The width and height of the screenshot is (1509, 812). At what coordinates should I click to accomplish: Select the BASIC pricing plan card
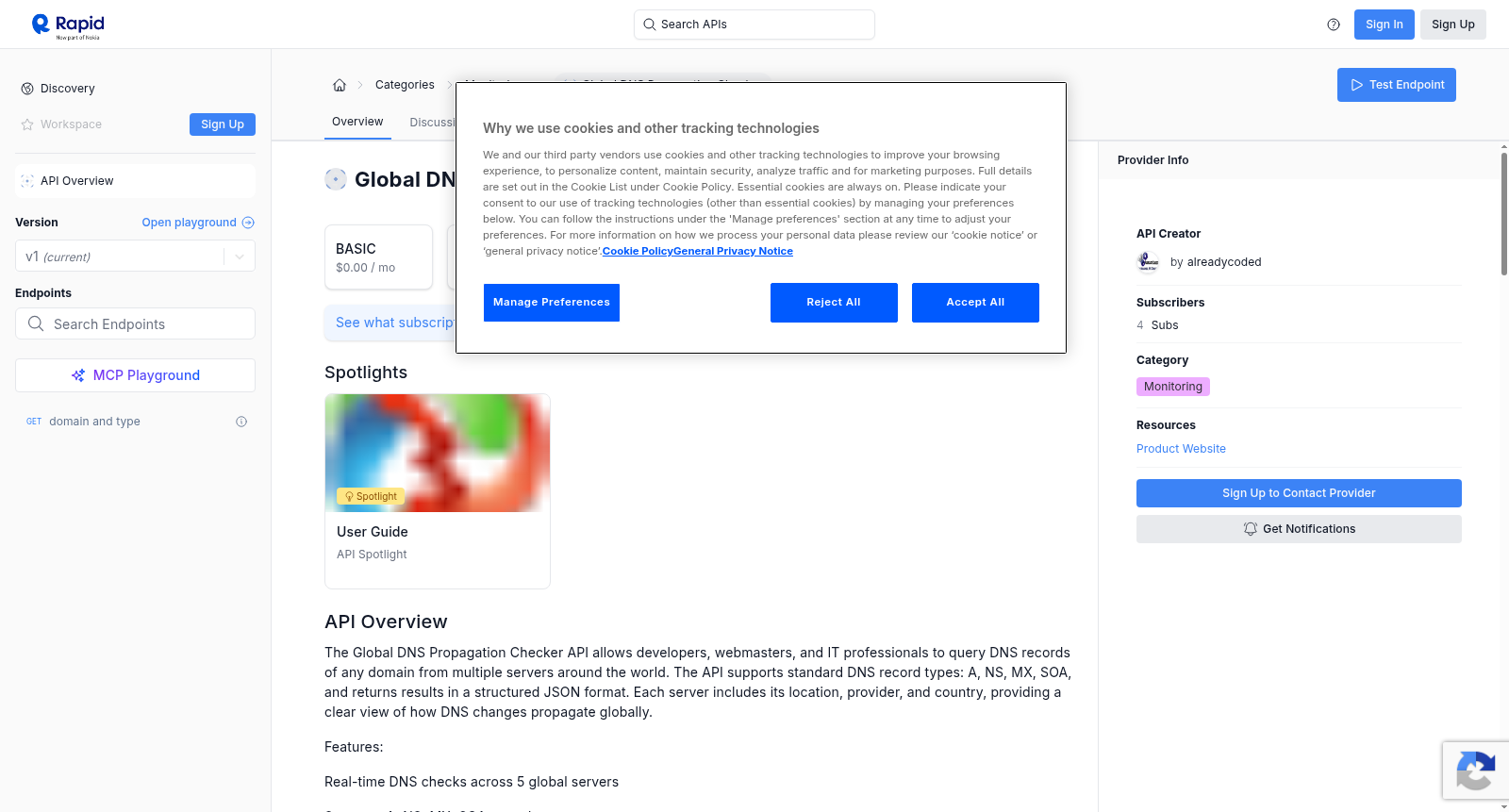tap(378, 257)
